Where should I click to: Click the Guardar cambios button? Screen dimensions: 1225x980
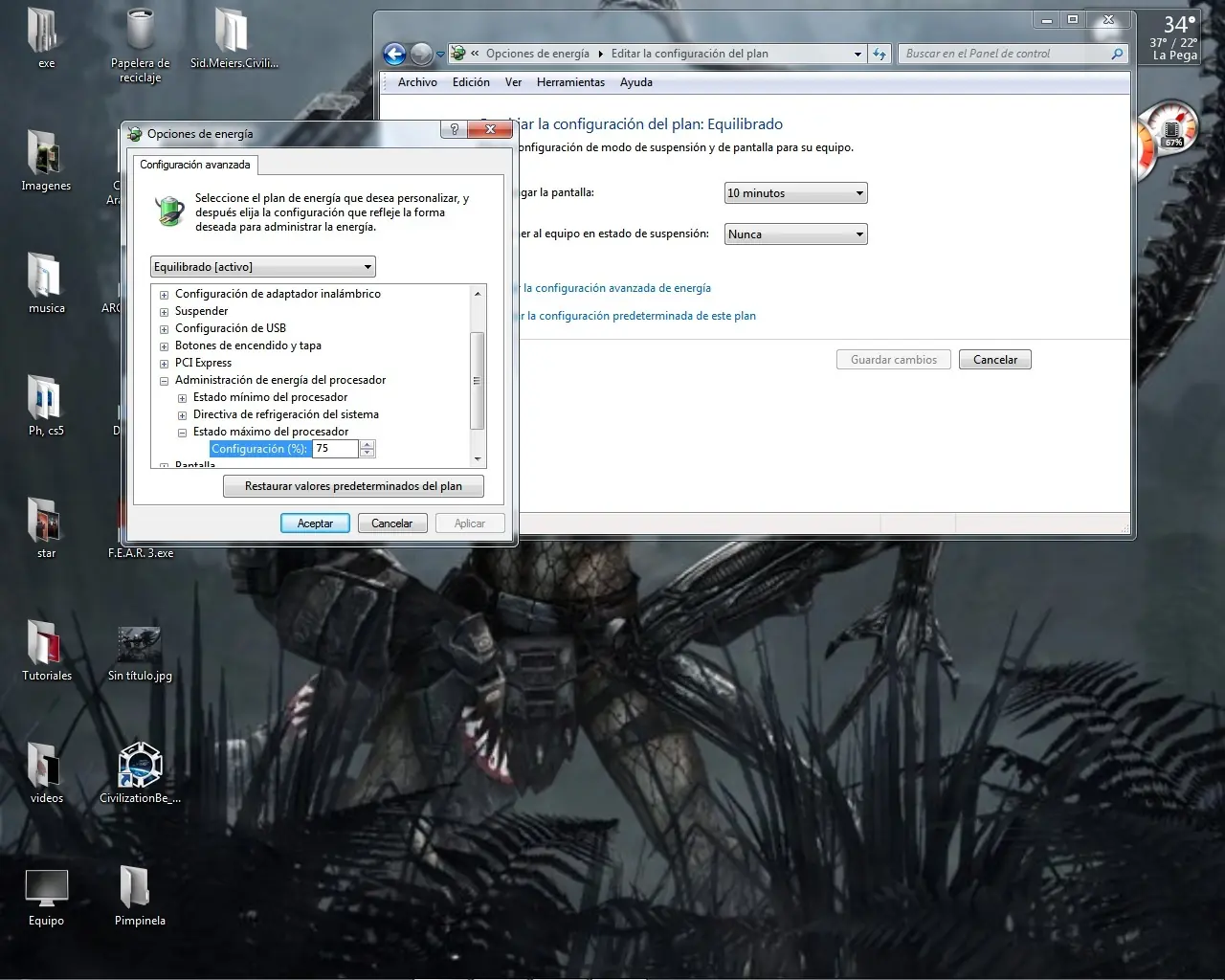click(x=894, y=360)
